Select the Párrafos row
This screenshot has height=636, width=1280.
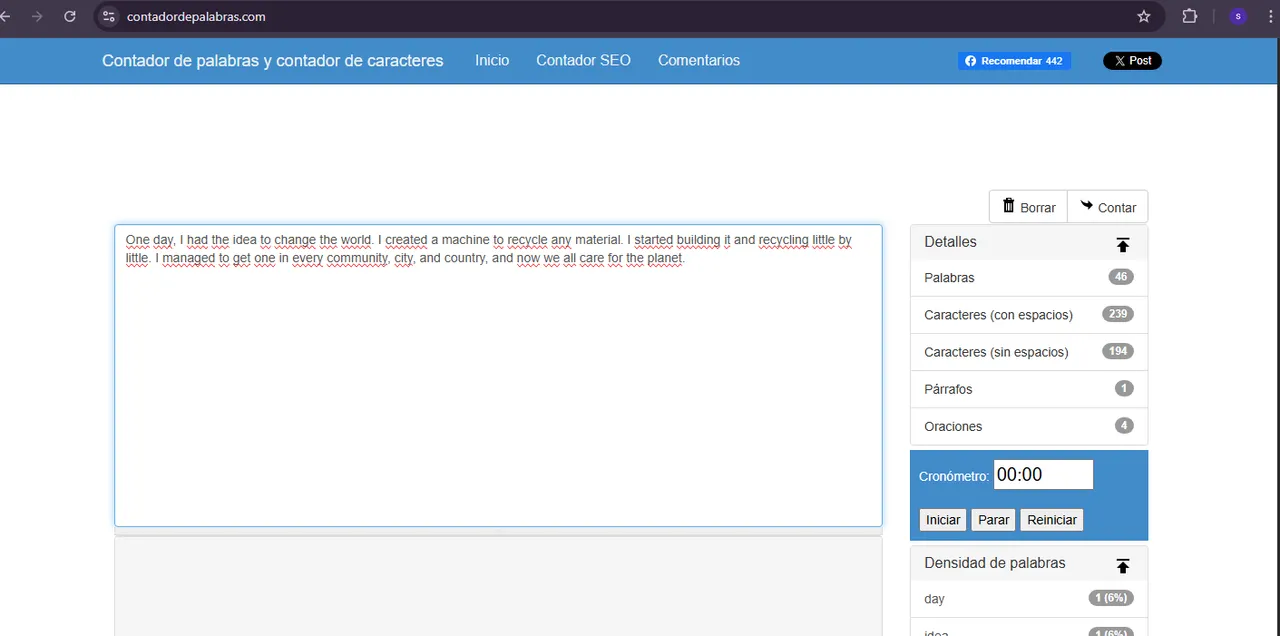point(1029,389)
